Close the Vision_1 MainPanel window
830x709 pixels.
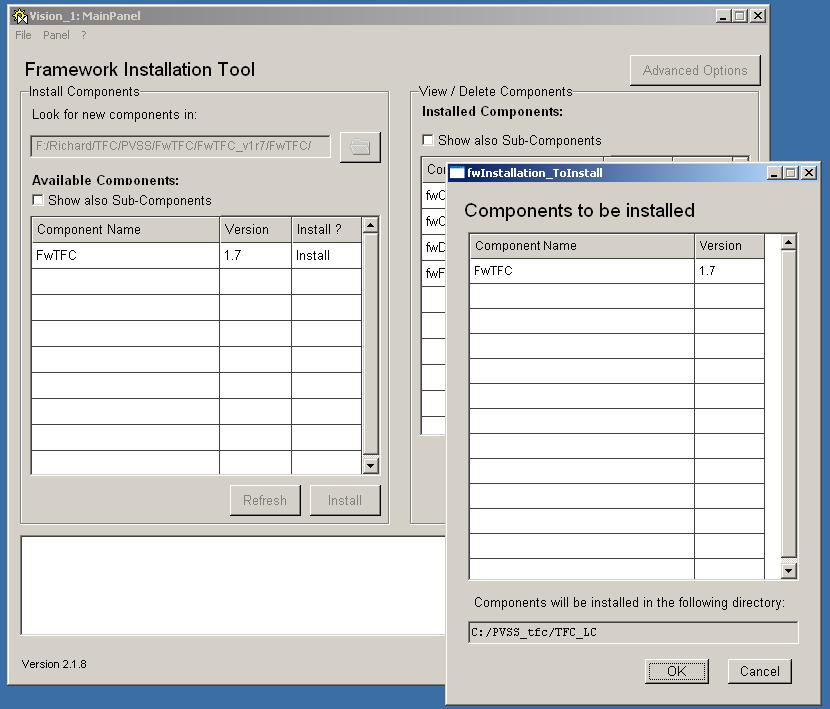[758, 16]
